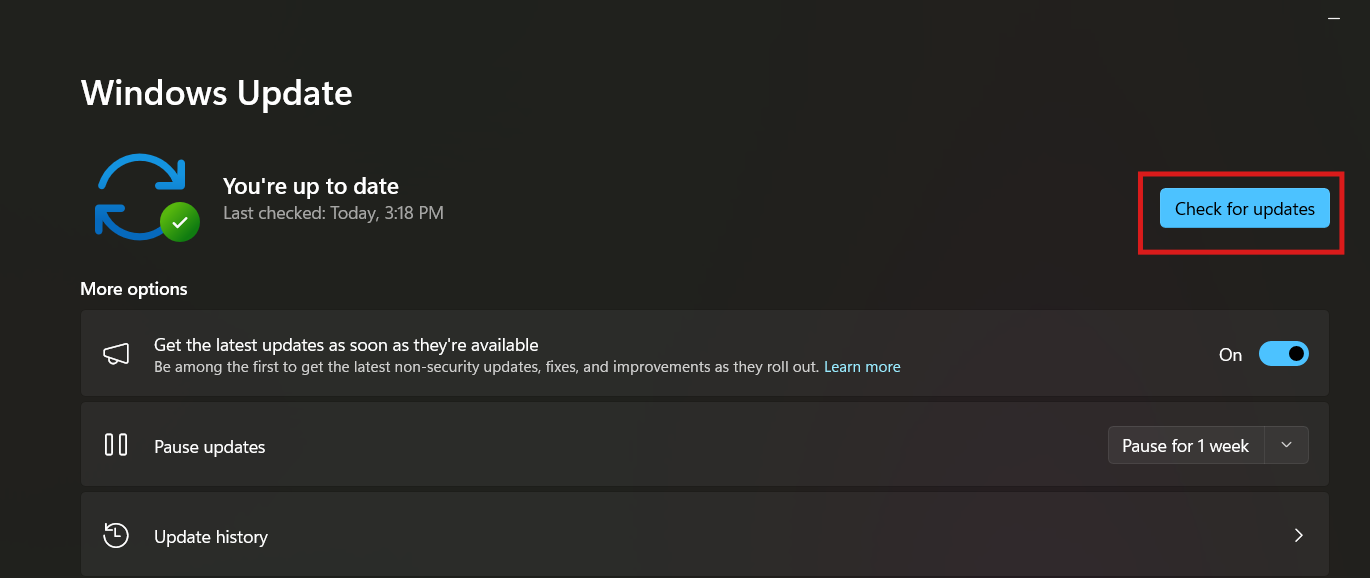
Task: Open the Learn more link
Action: 862,366
